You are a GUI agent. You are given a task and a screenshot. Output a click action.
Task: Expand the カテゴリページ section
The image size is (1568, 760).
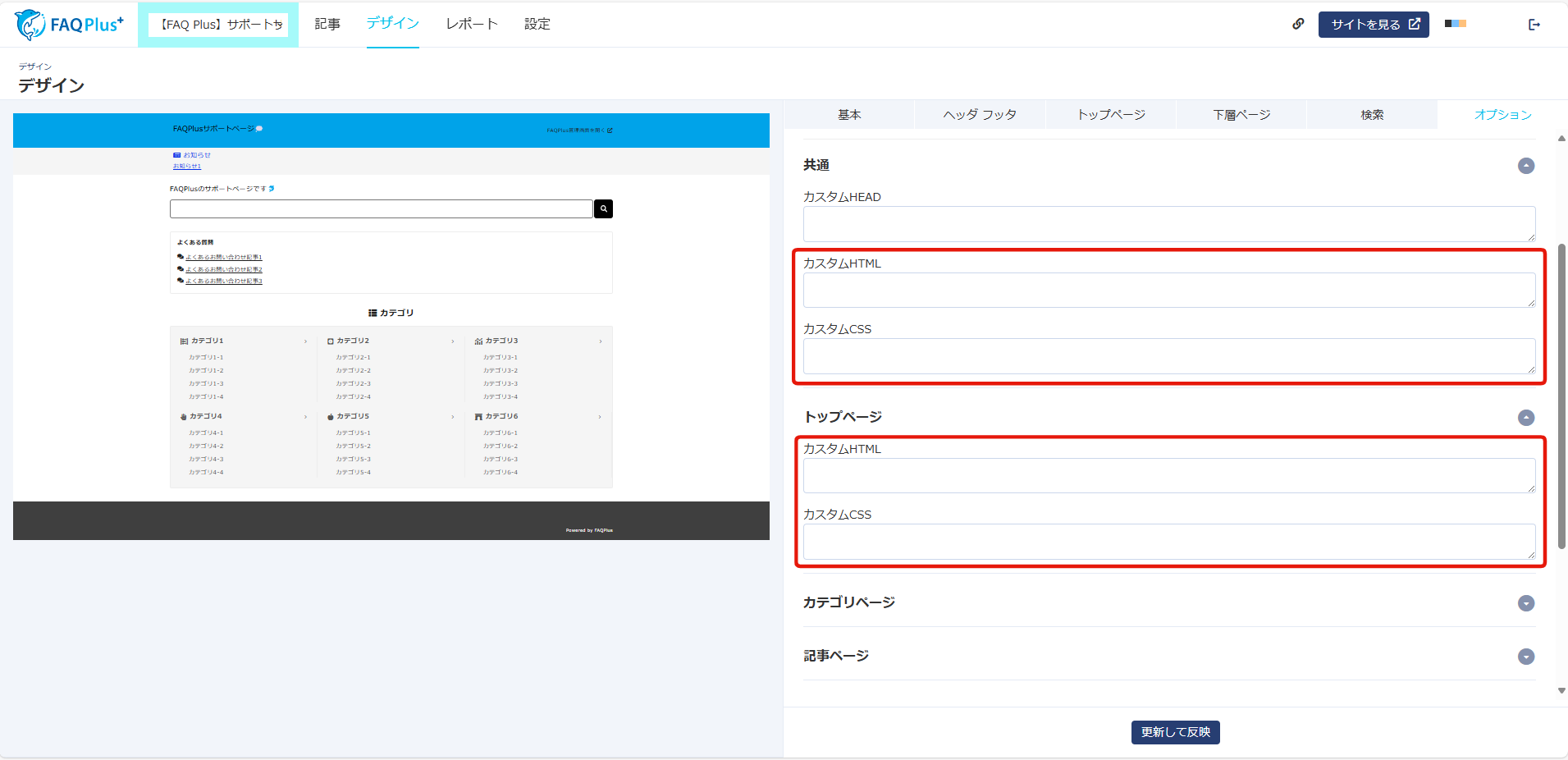pos(1526,603)
